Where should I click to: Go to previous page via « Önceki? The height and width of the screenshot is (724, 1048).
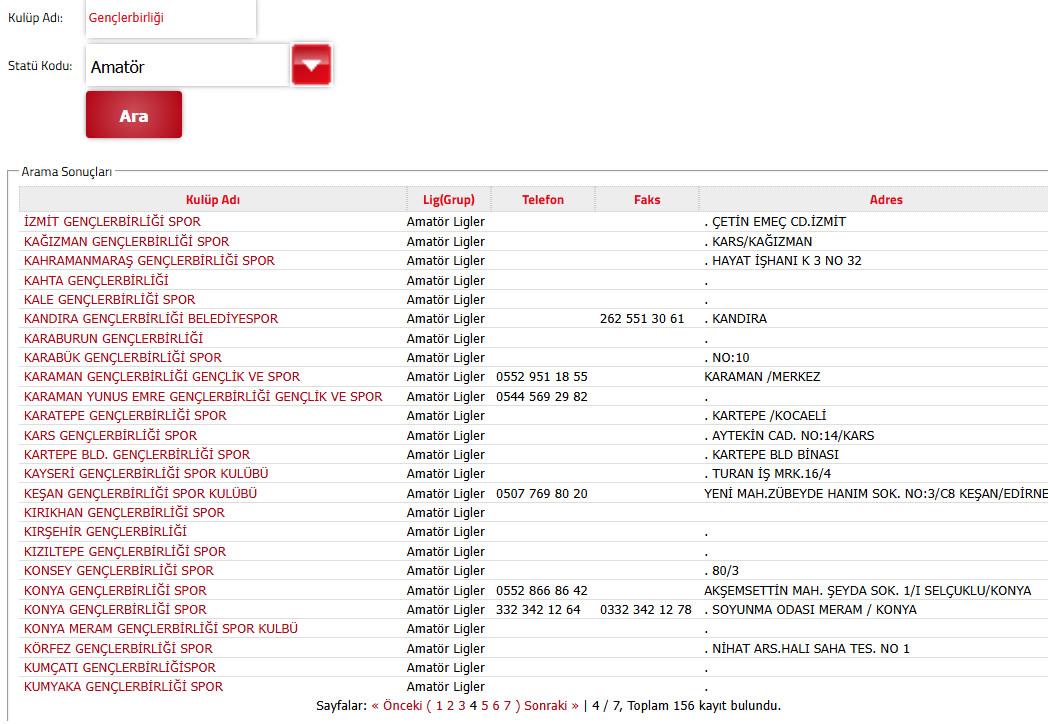coord(397,706)
